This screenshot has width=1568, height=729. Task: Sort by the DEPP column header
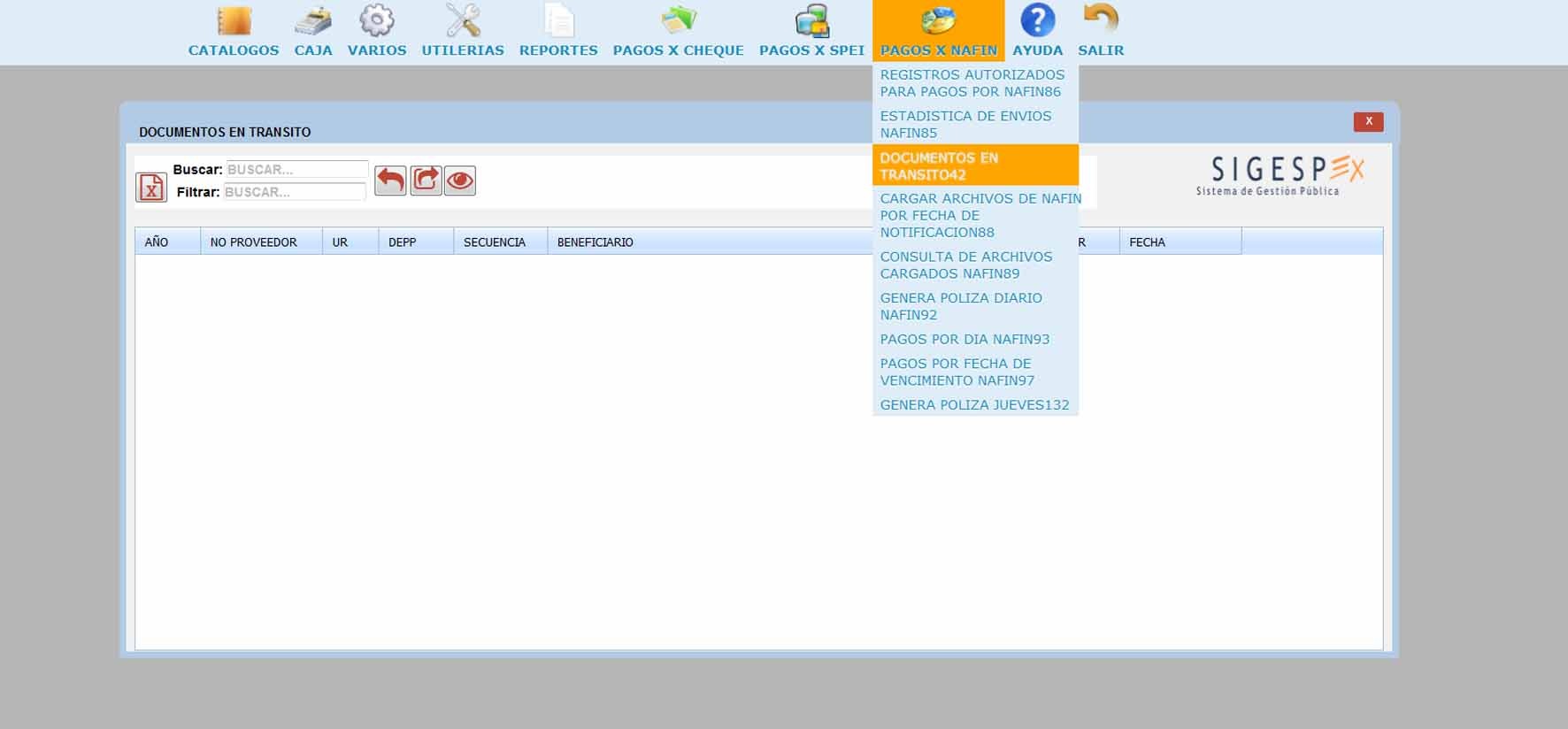coord(417,242)
